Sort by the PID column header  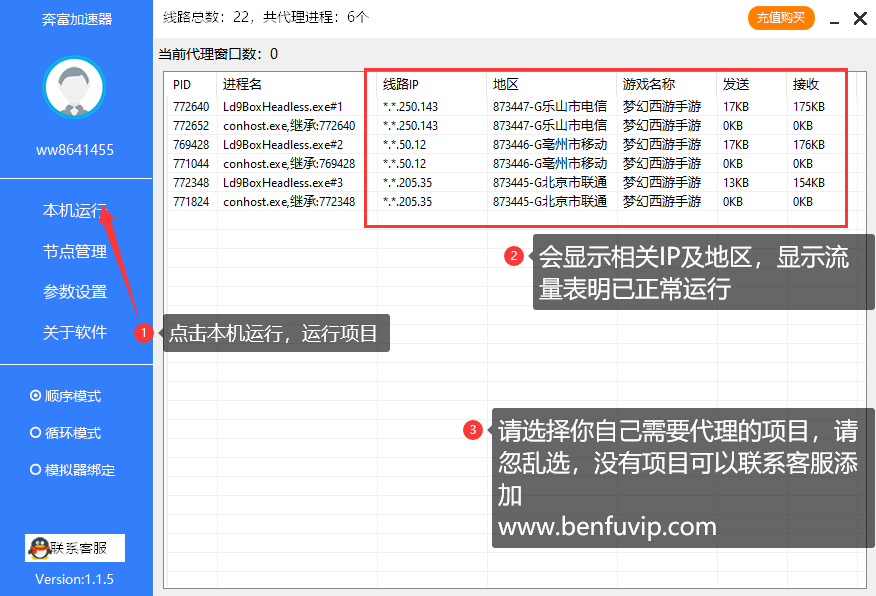point(182,85)
